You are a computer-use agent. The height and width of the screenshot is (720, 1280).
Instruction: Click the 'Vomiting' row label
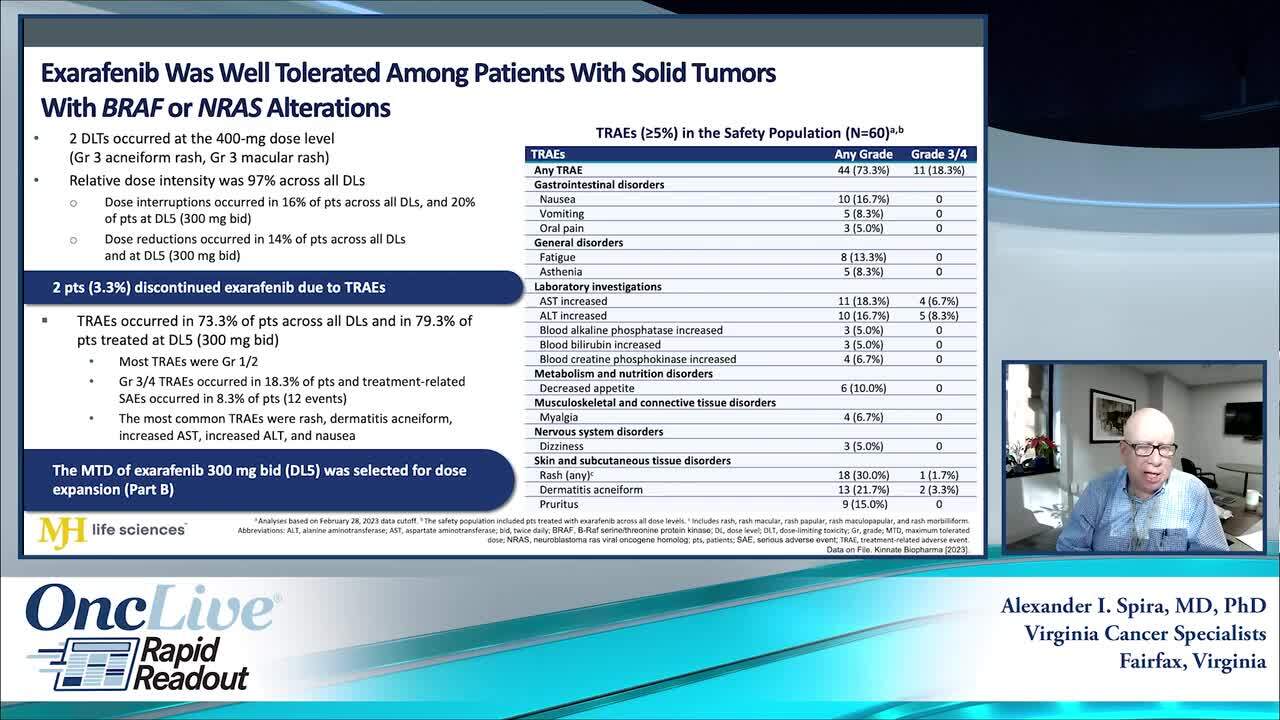[562, 214]
